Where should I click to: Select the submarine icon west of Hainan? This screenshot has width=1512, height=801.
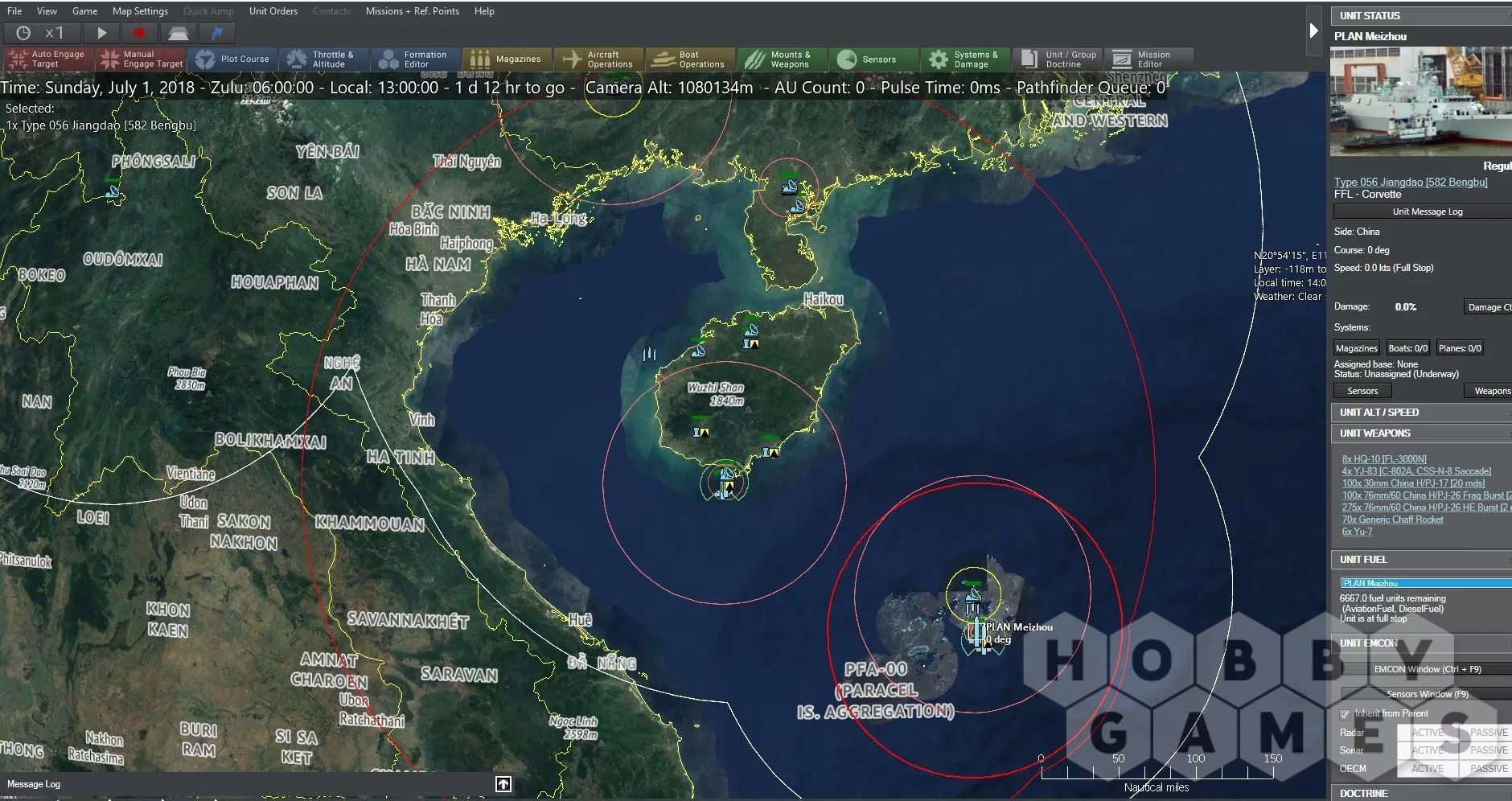(650, 354)
